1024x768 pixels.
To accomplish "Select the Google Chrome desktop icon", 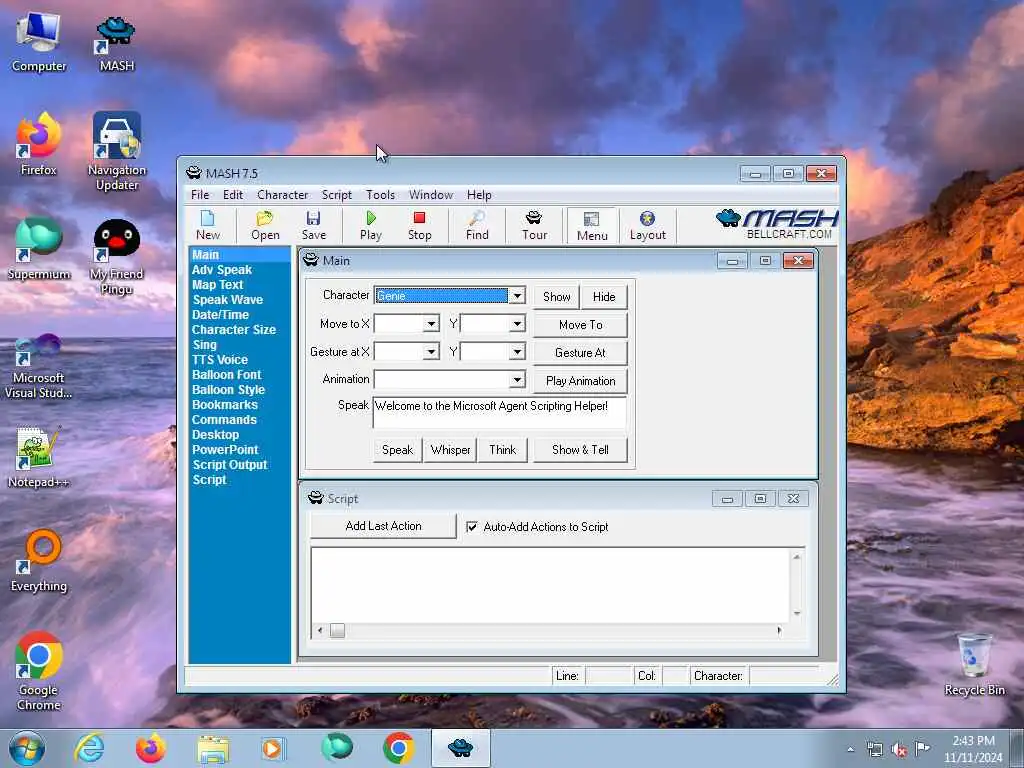I will (39, 672).
